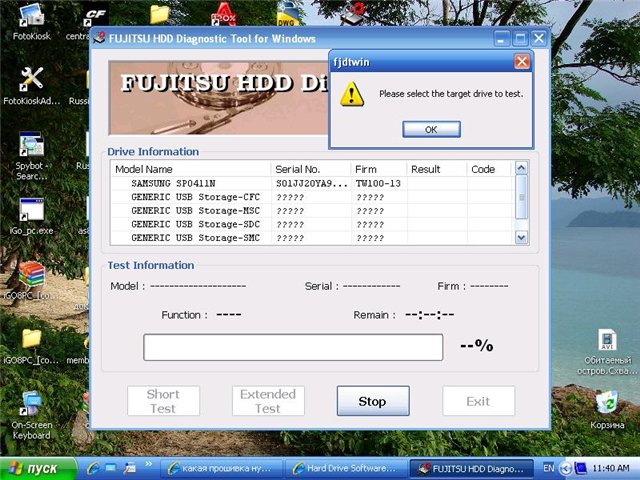
Task: Switch to Hard Drive Software taskbar window
Action: pyautogui.click(x=346, y=469)
